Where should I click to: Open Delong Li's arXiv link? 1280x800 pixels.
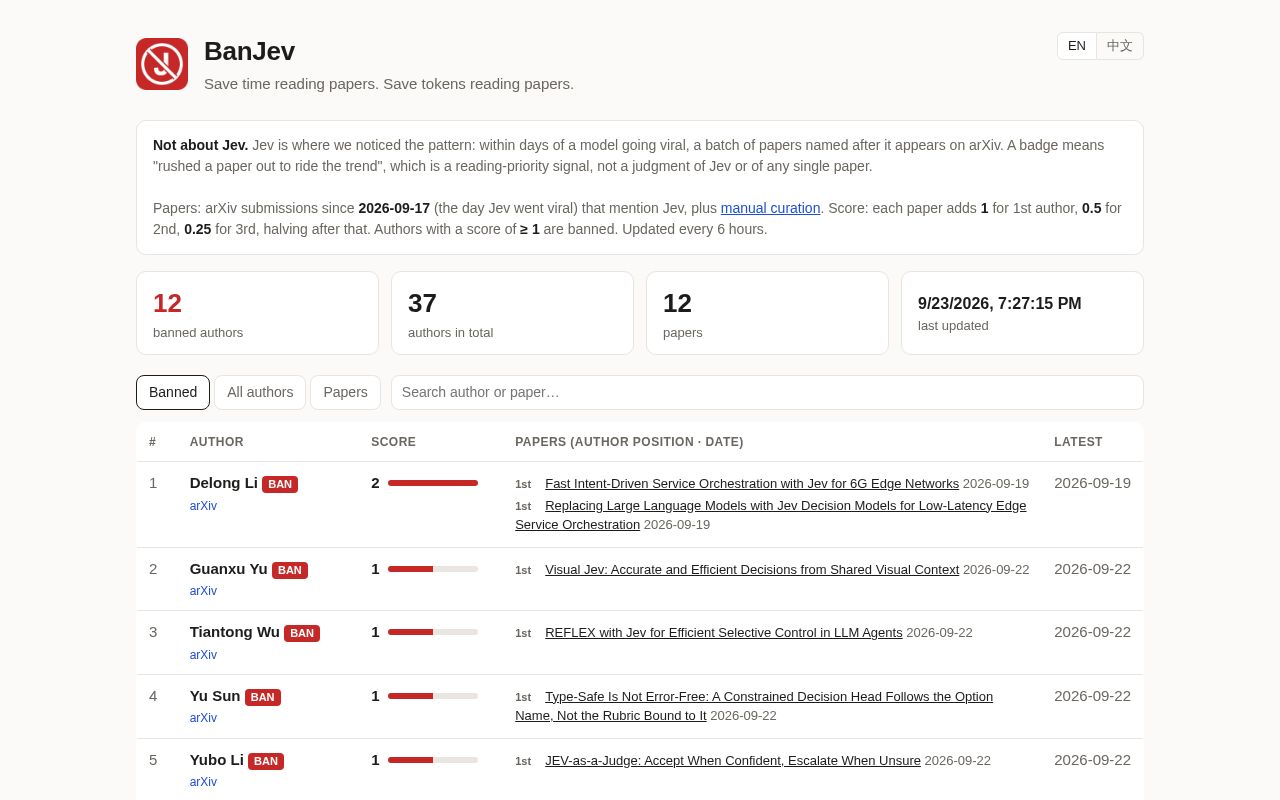coord(203,506)
